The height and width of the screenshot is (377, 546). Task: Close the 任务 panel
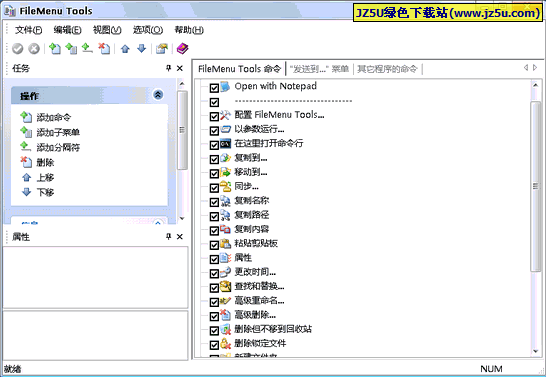(180, 68)
